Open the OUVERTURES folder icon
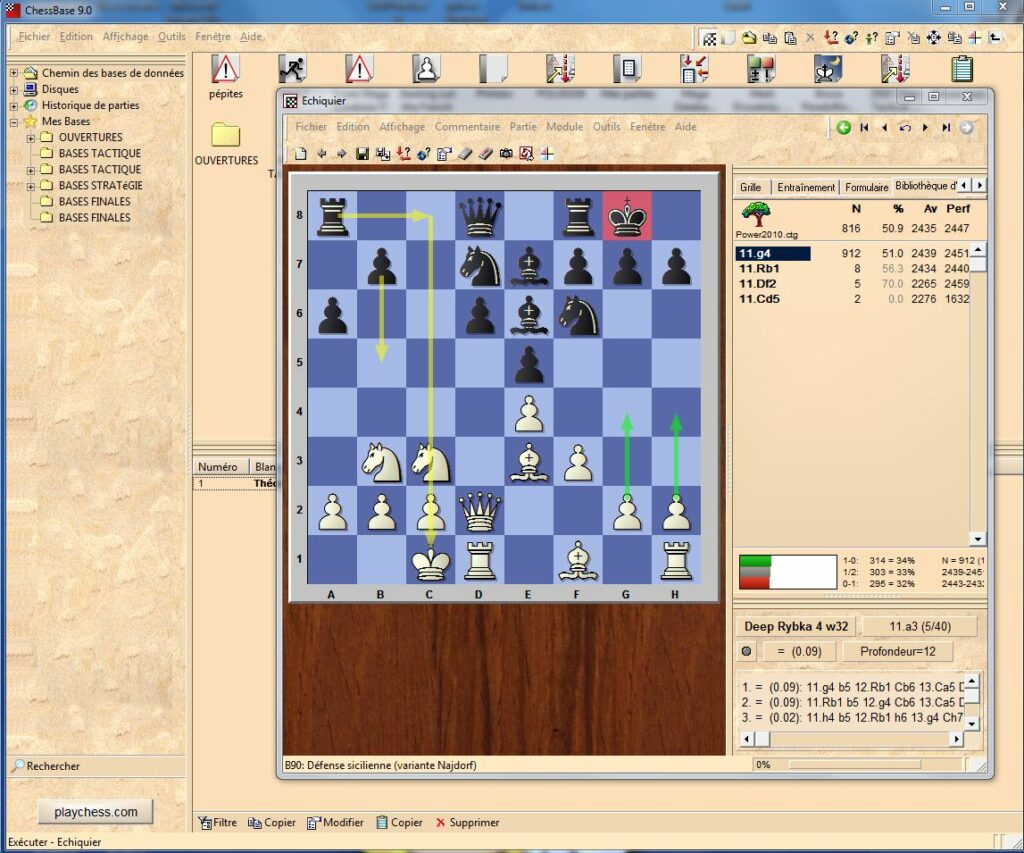Image resolution: width=1024 pixels, height=853 pixels. pos(226,135)
